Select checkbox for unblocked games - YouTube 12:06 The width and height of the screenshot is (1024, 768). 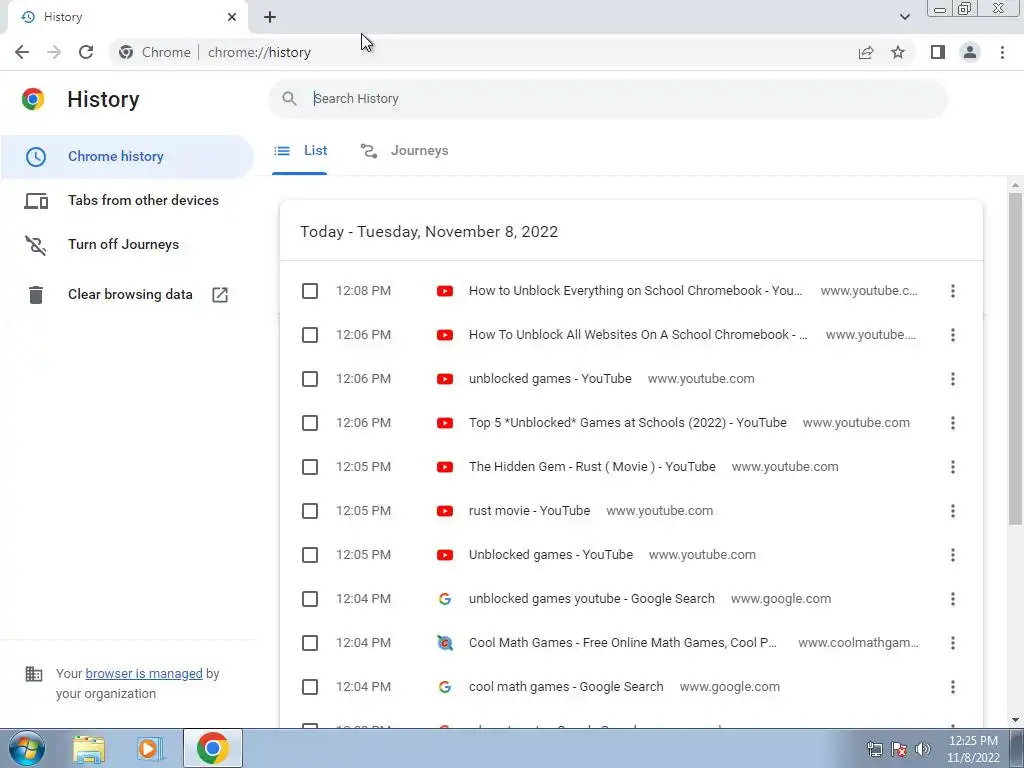tap(310, 379)
